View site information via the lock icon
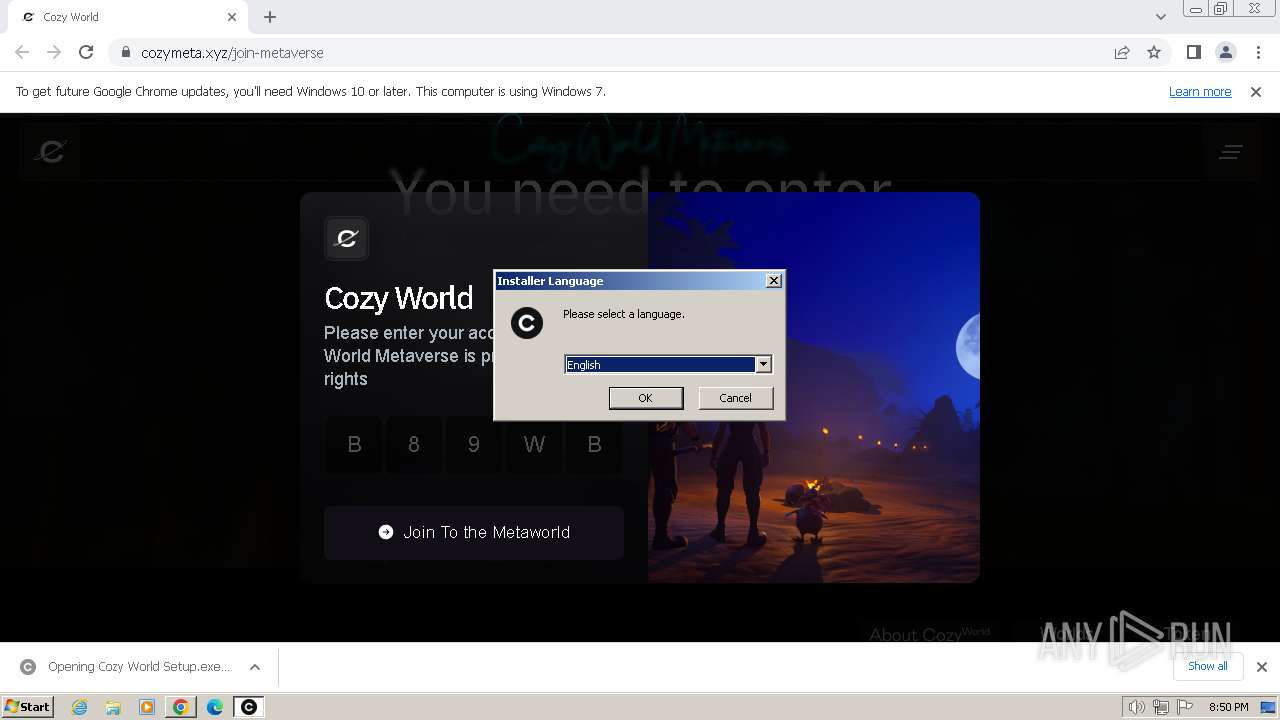The height and width of the screenshot is (720, 1280). coord(125,52)
